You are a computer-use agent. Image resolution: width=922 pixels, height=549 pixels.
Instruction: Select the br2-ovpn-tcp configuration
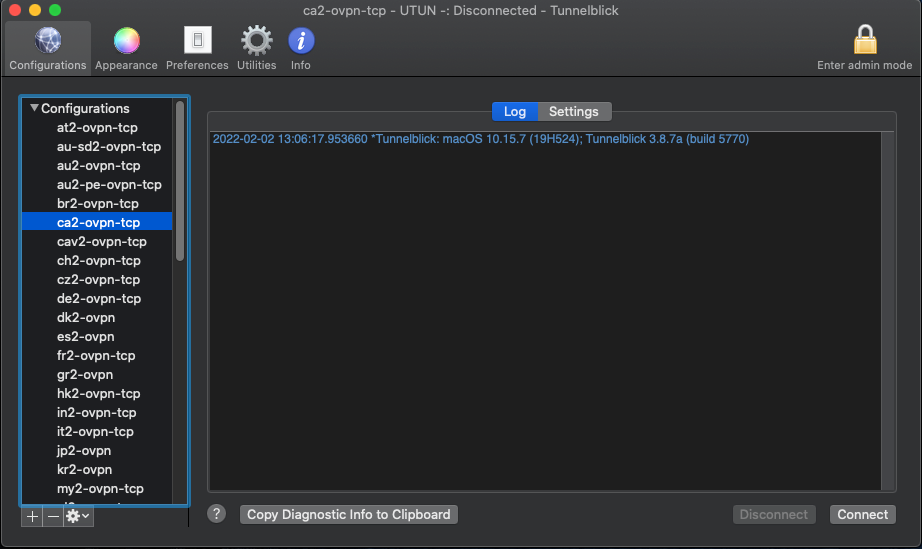pos(97,203)
